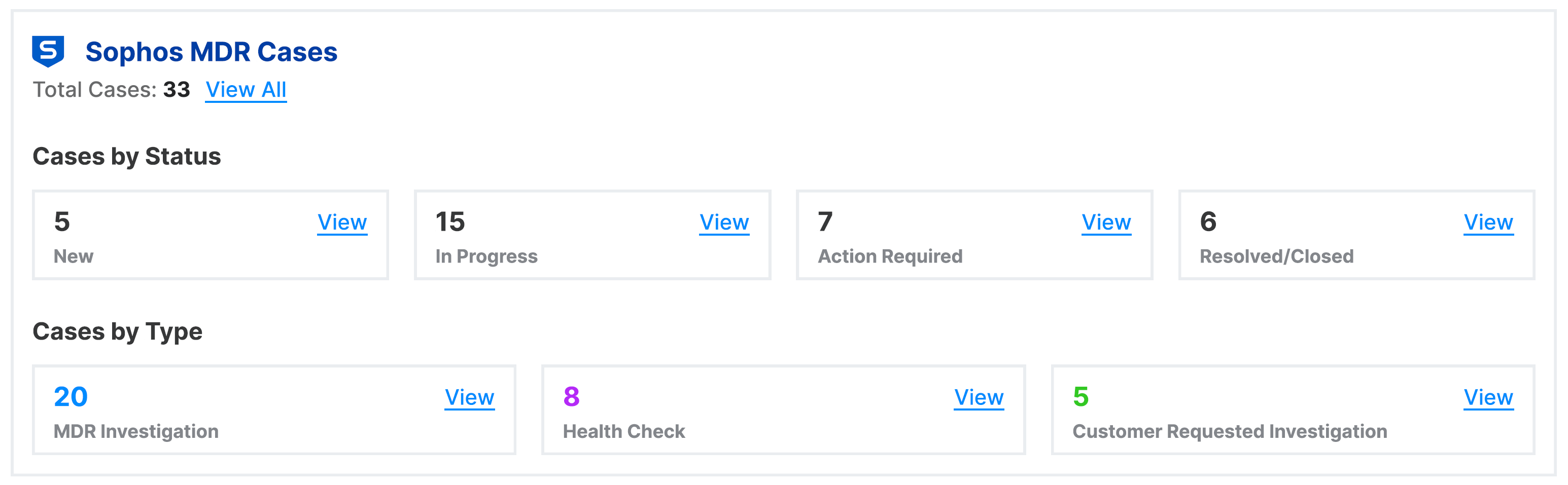The width and height of the screenshot is (1568, 485).
Task: Click the total cases count 33
Action: [x=177, y=90]
